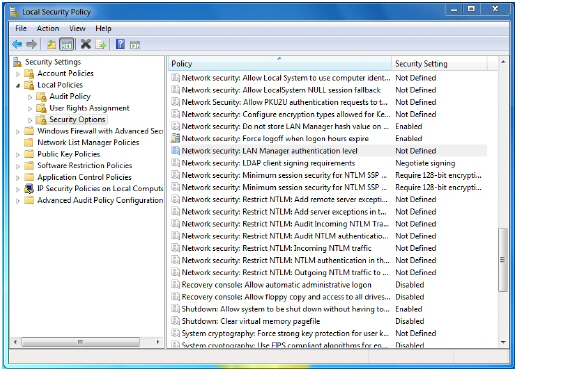Open the Help menu
576x380 pixels.
tap(103, 28)
